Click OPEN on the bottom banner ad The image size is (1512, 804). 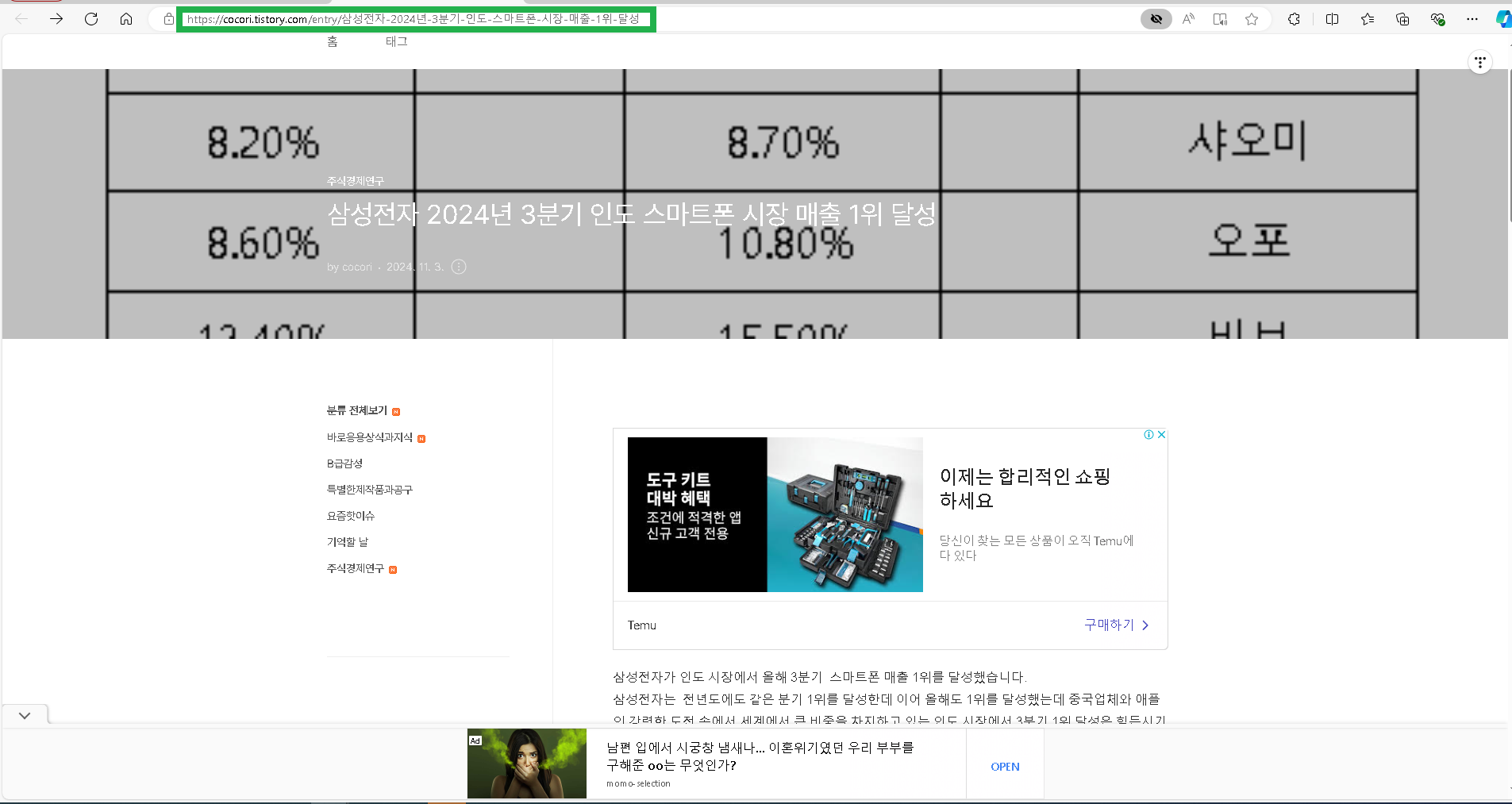click(1005, 767)
